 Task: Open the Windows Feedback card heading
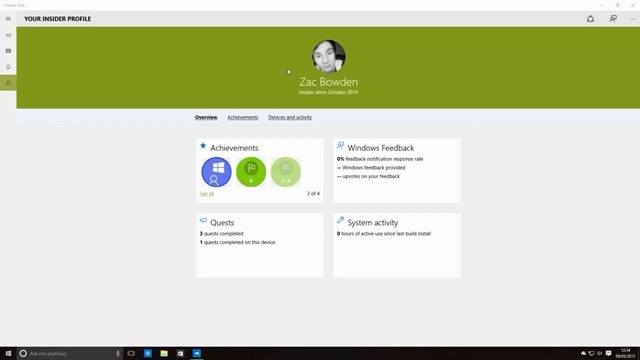pos(381,148)
